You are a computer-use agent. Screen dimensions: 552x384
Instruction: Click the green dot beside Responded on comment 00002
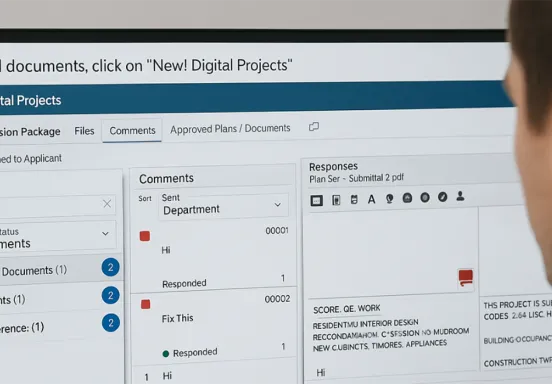tap(166, 354)
